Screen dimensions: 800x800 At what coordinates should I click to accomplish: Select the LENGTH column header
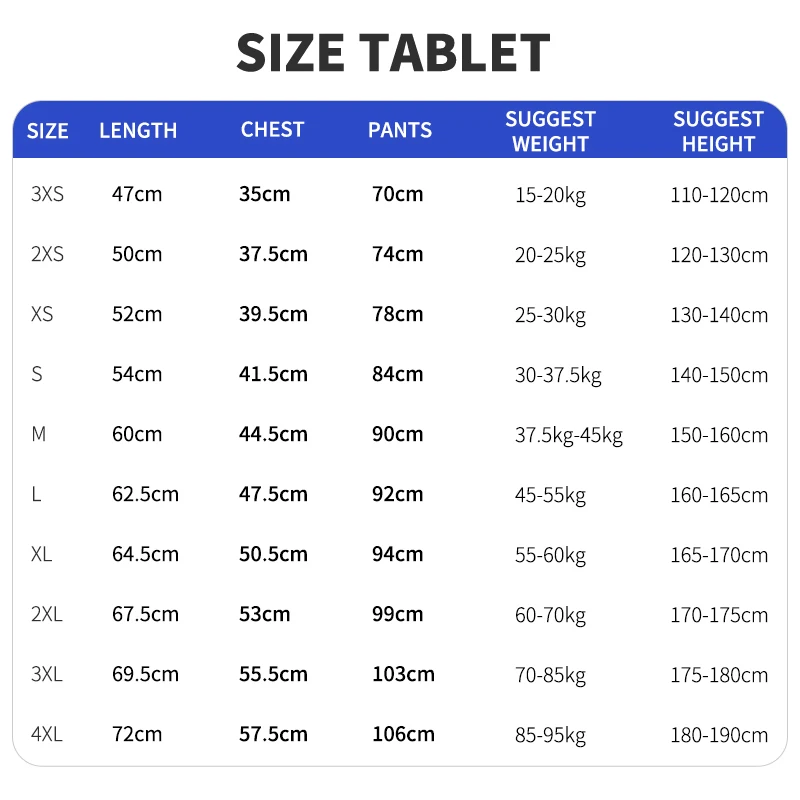pyautogui.click(x=138, y=131)
